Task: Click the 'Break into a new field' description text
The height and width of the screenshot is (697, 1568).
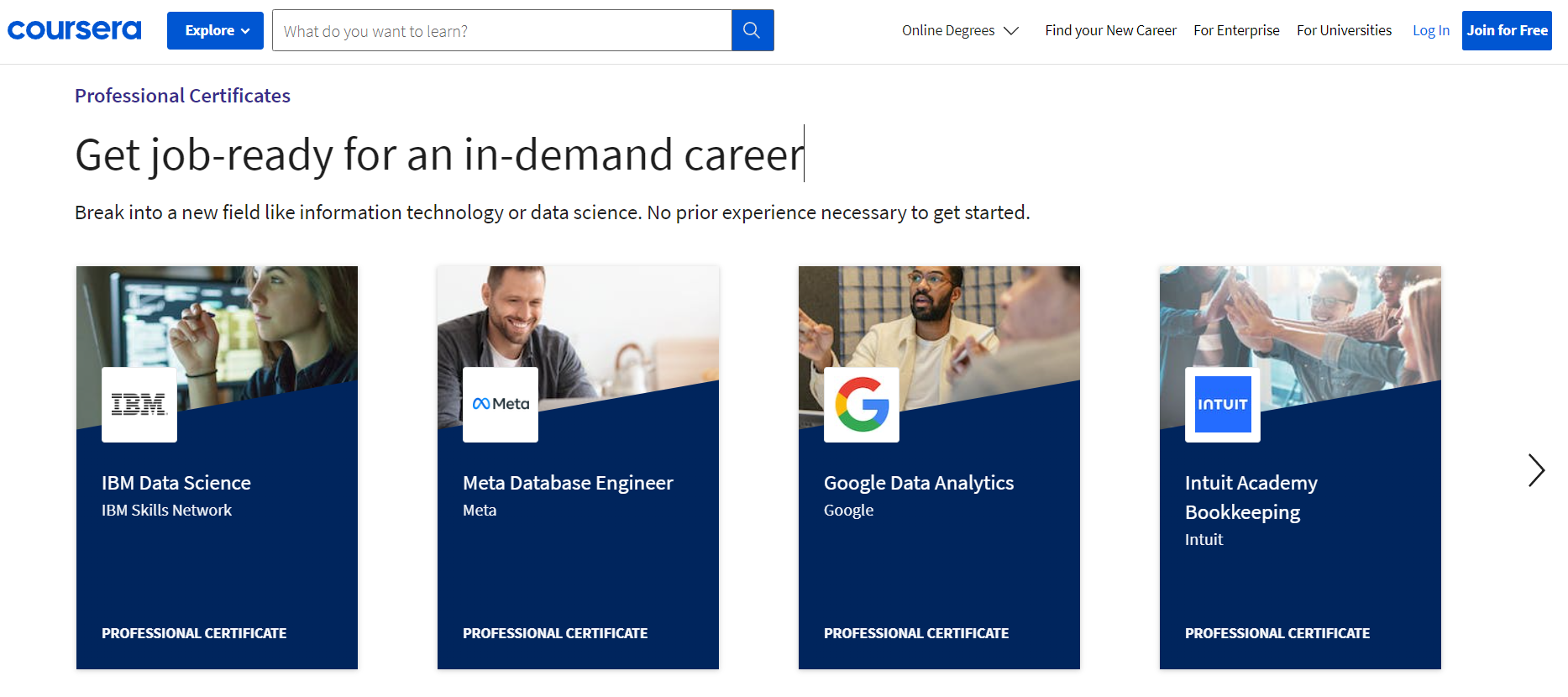Action: [552, 212]
